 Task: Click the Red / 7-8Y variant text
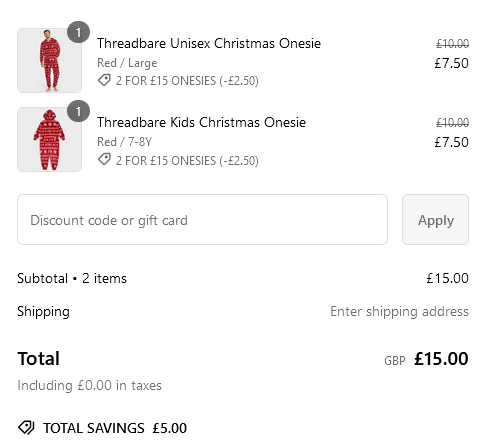coord(124,142)
